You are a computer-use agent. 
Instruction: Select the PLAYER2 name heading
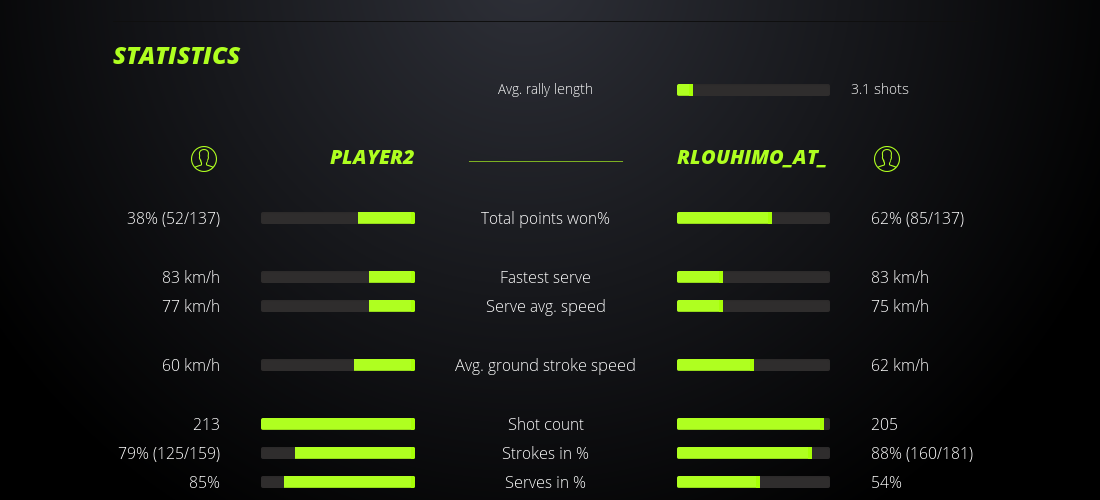[x=372, y=158]
